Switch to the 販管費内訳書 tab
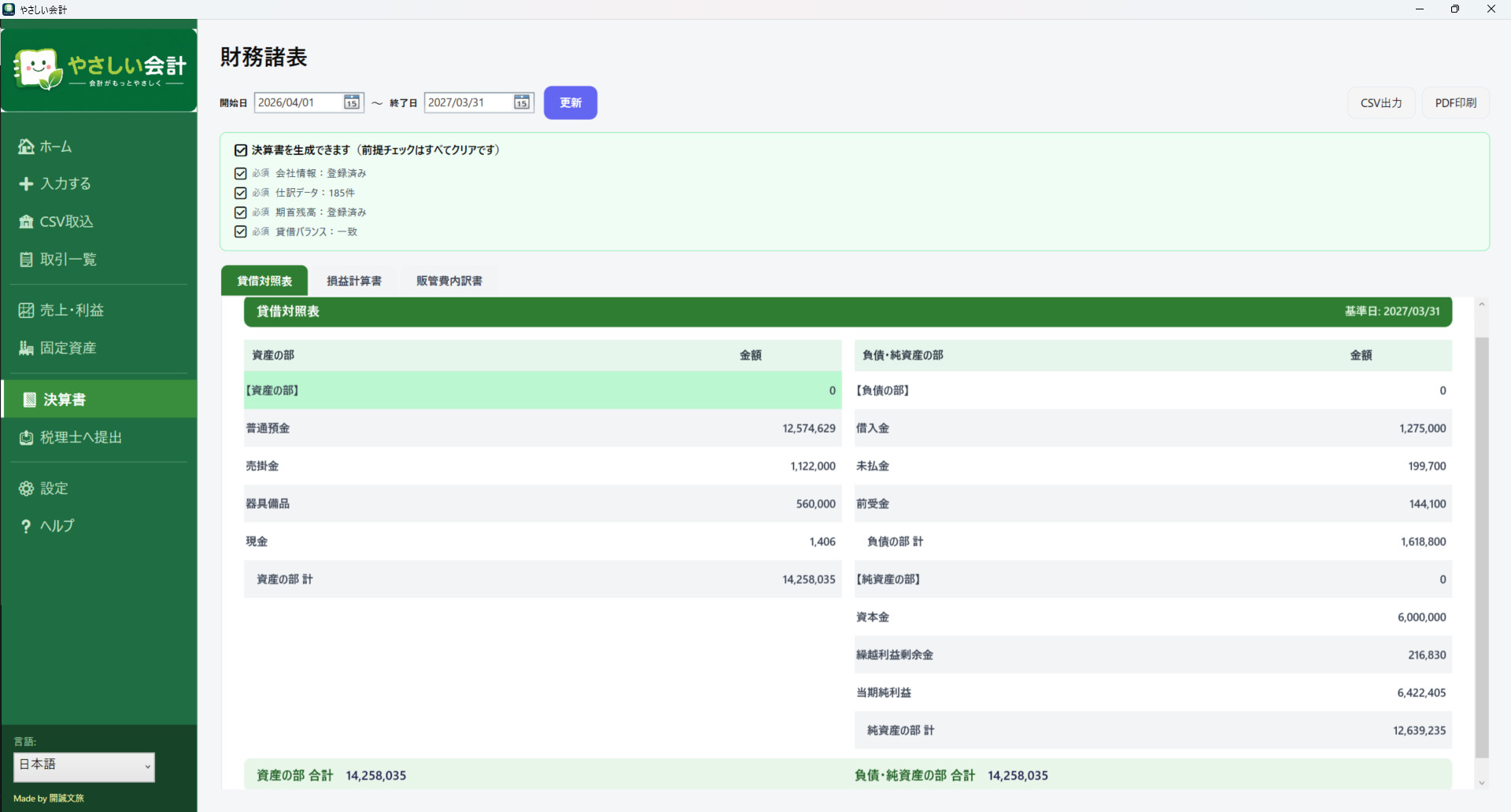This screenshot has height=812, width=1511. click(449, 281)
